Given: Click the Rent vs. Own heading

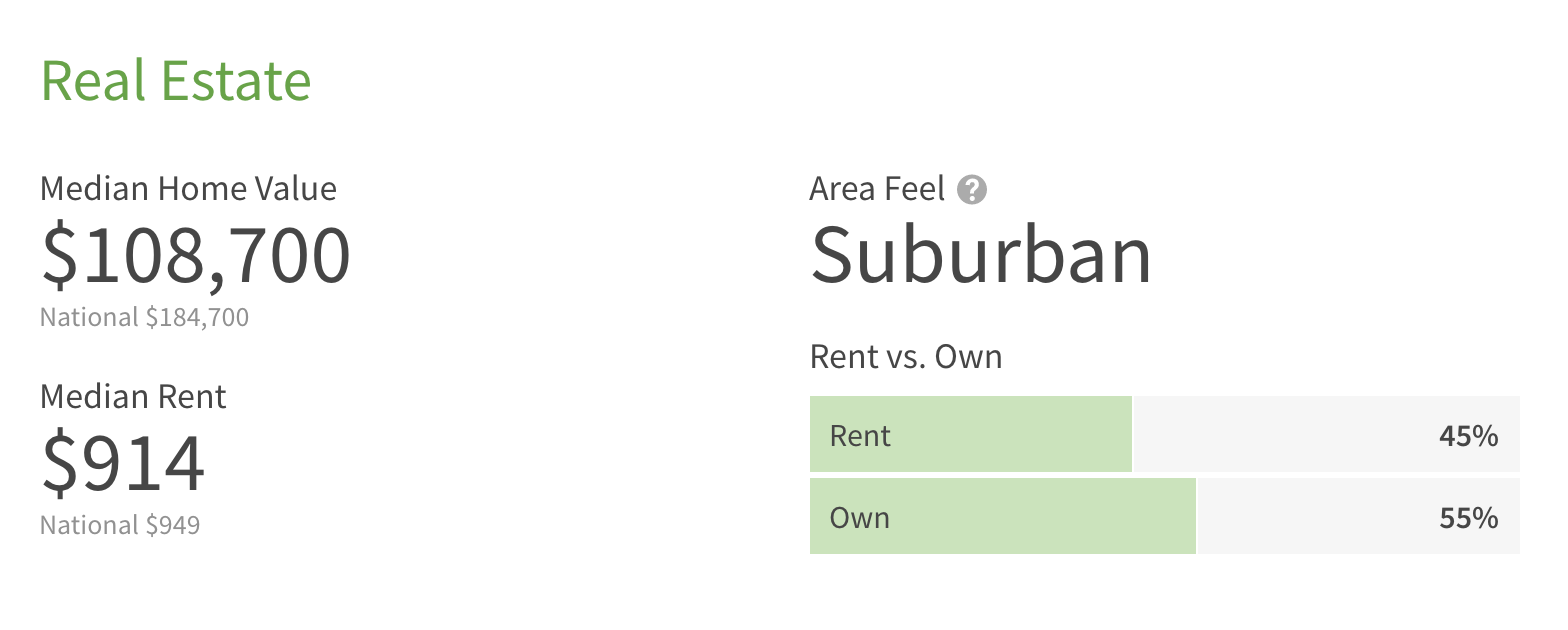Looking at the screenshot, I should tap(905, 357).
